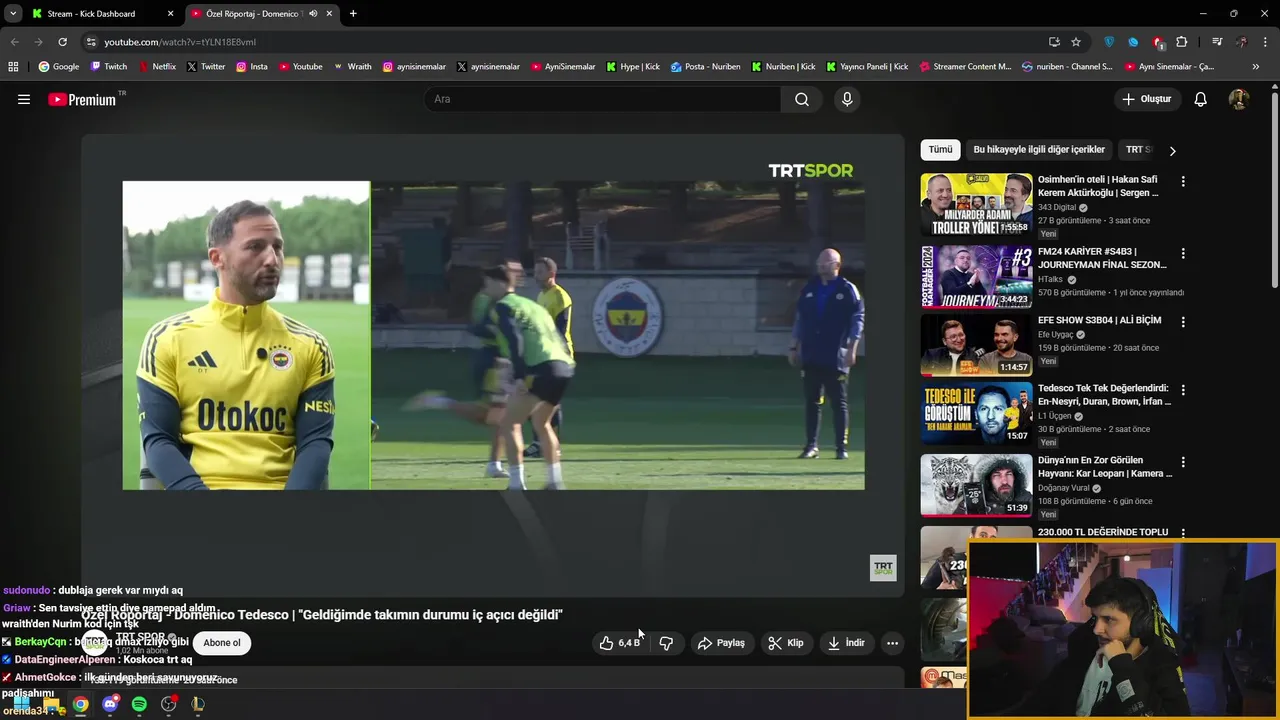
Task: Go back in browser history
Action: click(14, 42)
